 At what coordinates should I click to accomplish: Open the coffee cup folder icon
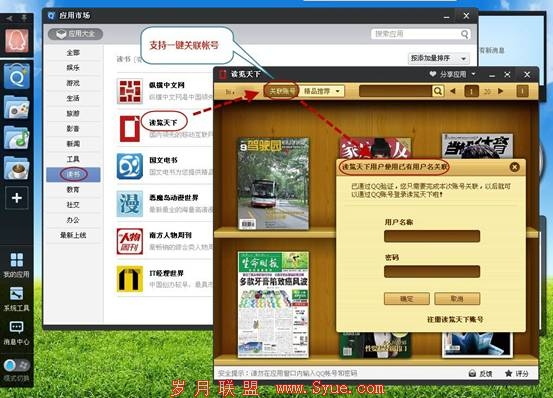point(17,168)
